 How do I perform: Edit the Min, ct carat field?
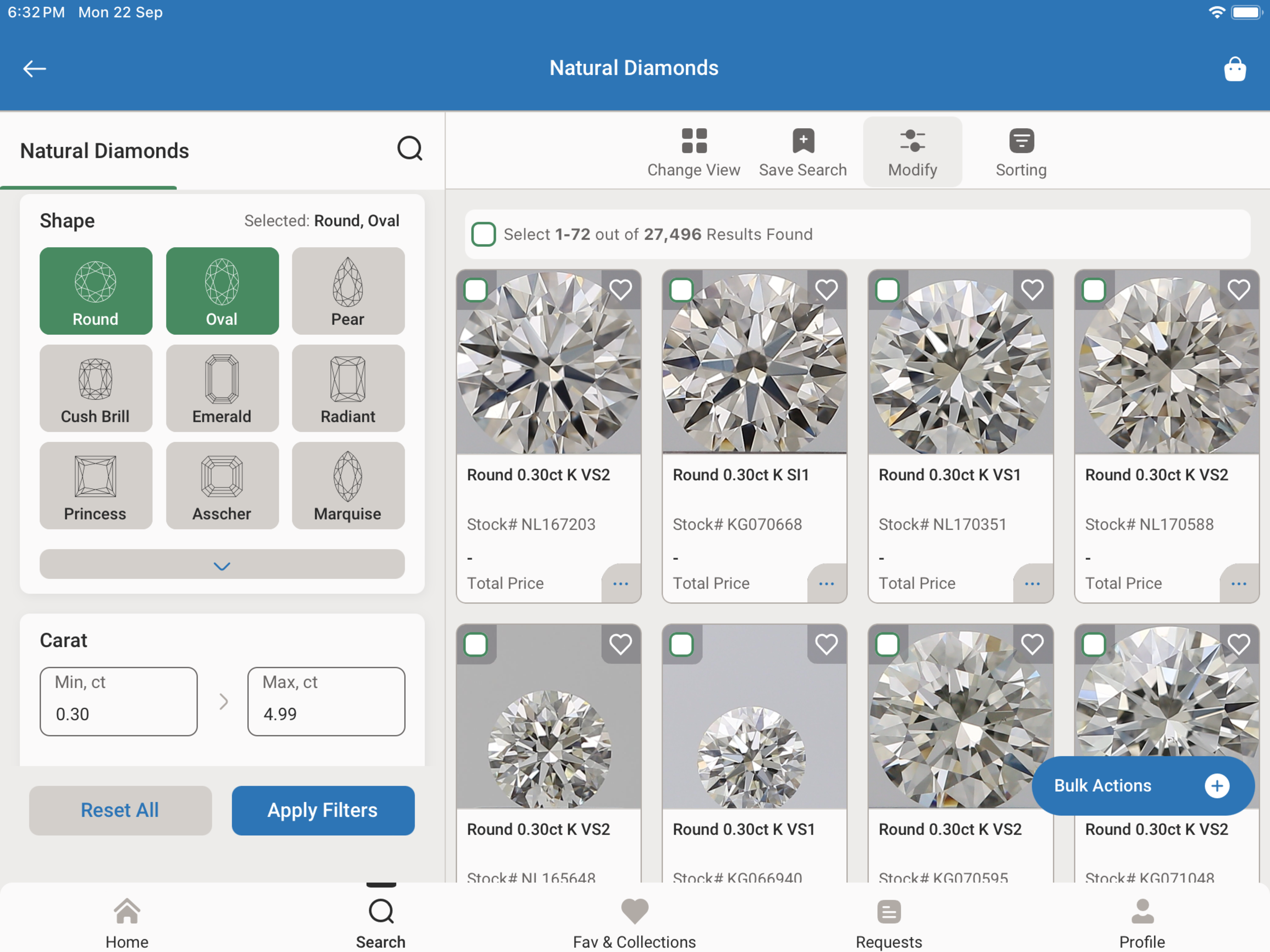(x=119, y=701)
